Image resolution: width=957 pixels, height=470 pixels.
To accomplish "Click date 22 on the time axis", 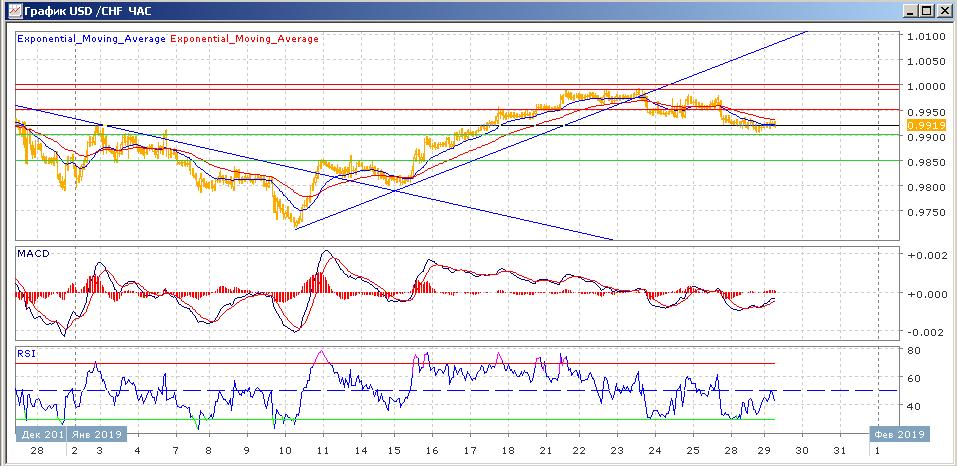I will click(579, 450).
